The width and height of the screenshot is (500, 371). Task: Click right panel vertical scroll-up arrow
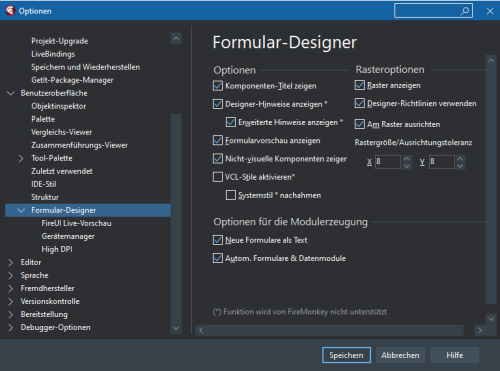point(491,60)
